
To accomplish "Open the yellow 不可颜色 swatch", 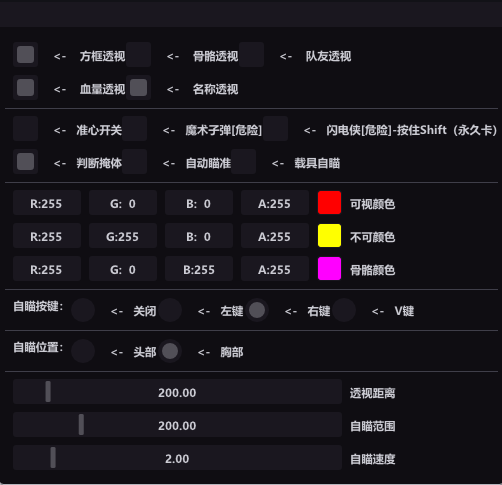I will [329, 236].
